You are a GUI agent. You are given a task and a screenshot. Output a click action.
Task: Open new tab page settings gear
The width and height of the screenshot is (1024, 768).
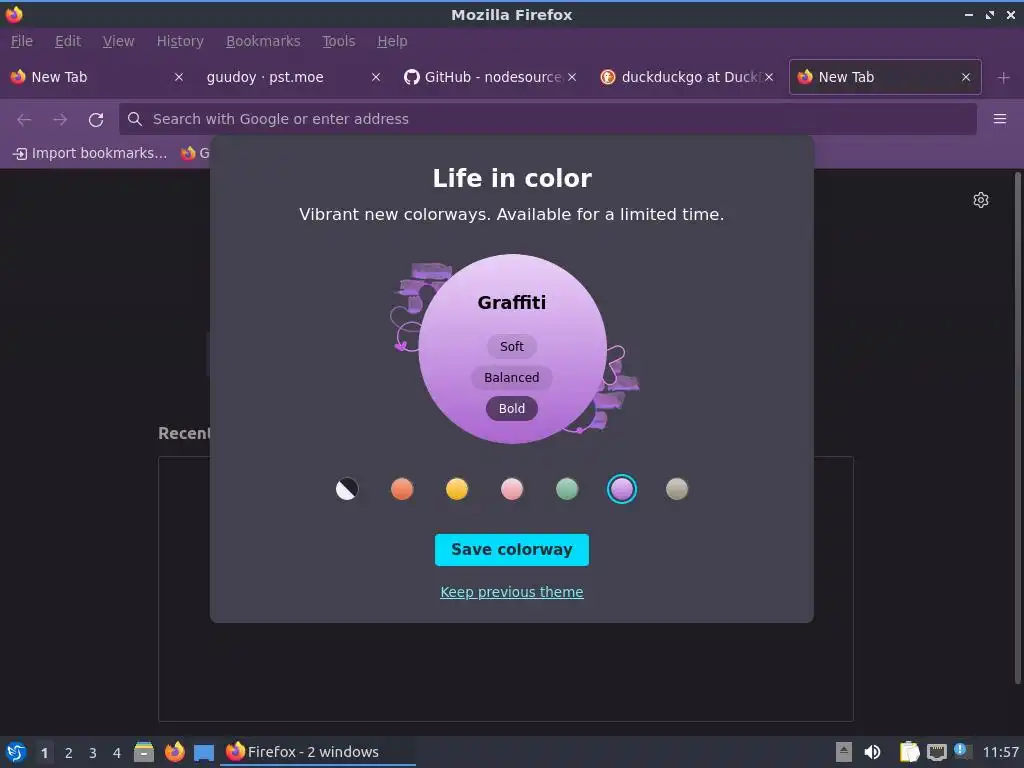coord(980,200)
